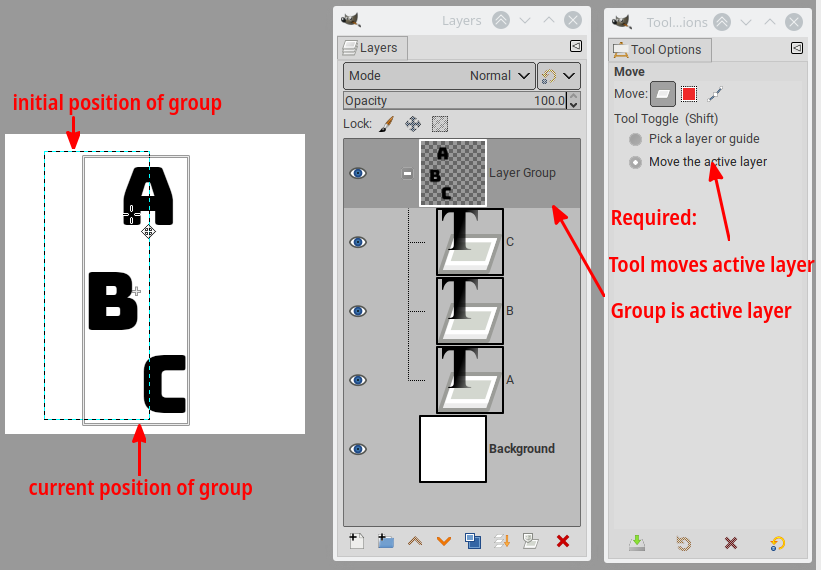This screenshot has height=570, width=821.
Task: Click the 'Background' layer name
Action: 522,449
